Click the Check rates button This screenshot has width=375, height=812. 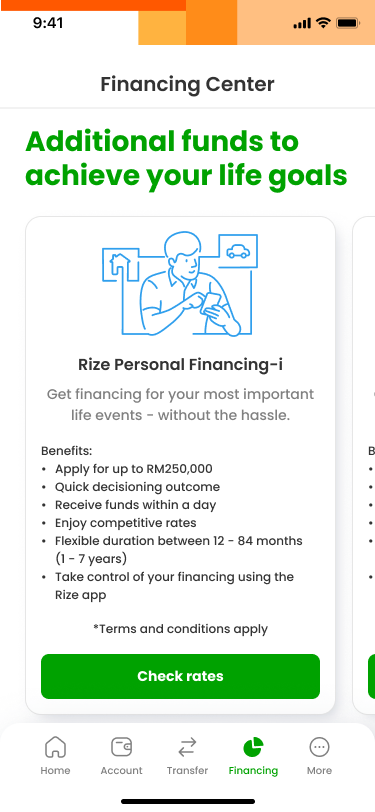180,676
